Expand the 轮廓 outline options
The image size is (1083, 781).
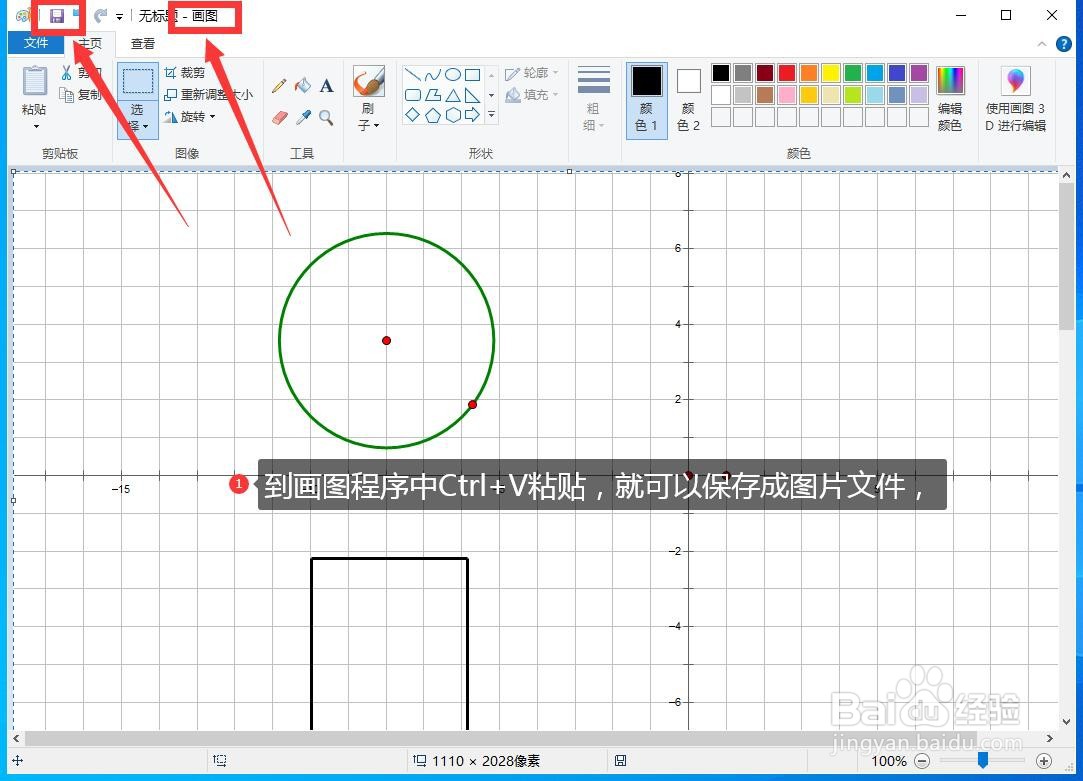[x=531, y=73]
